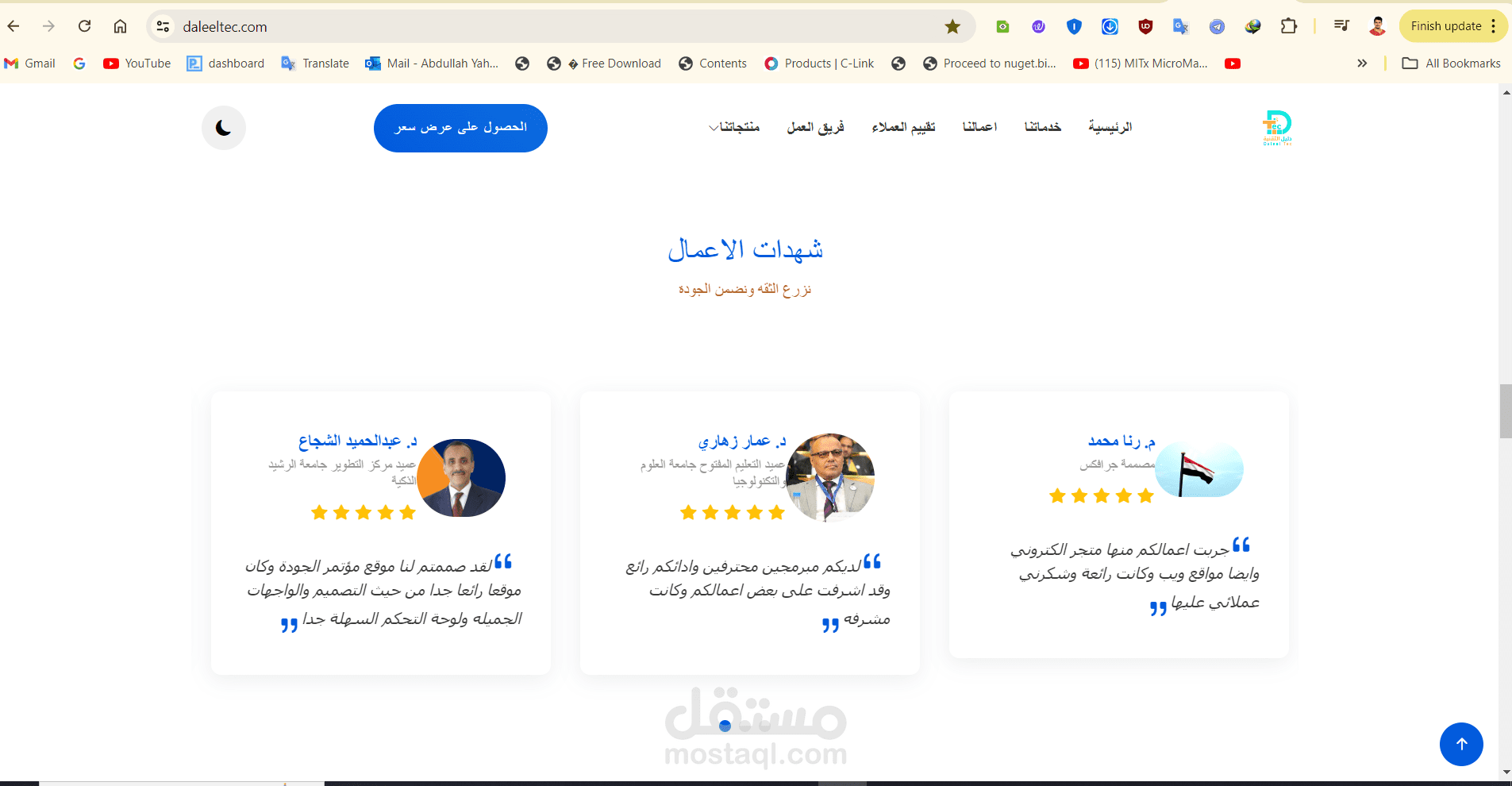Bookmark this page with the star icon

tap(952, 26)
